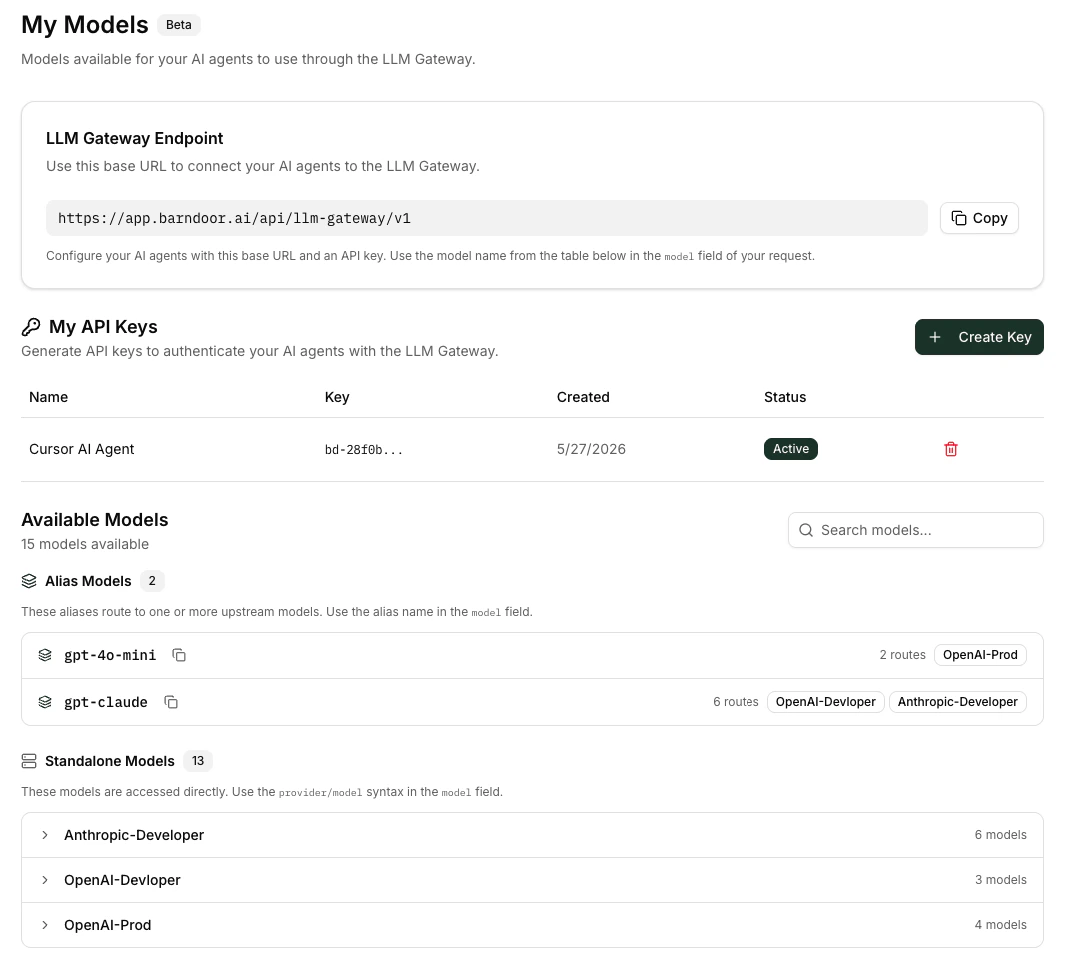Click the Key column header
Image resolution: width=1065 pixels, height=972 pixels.
pos(337,397)
